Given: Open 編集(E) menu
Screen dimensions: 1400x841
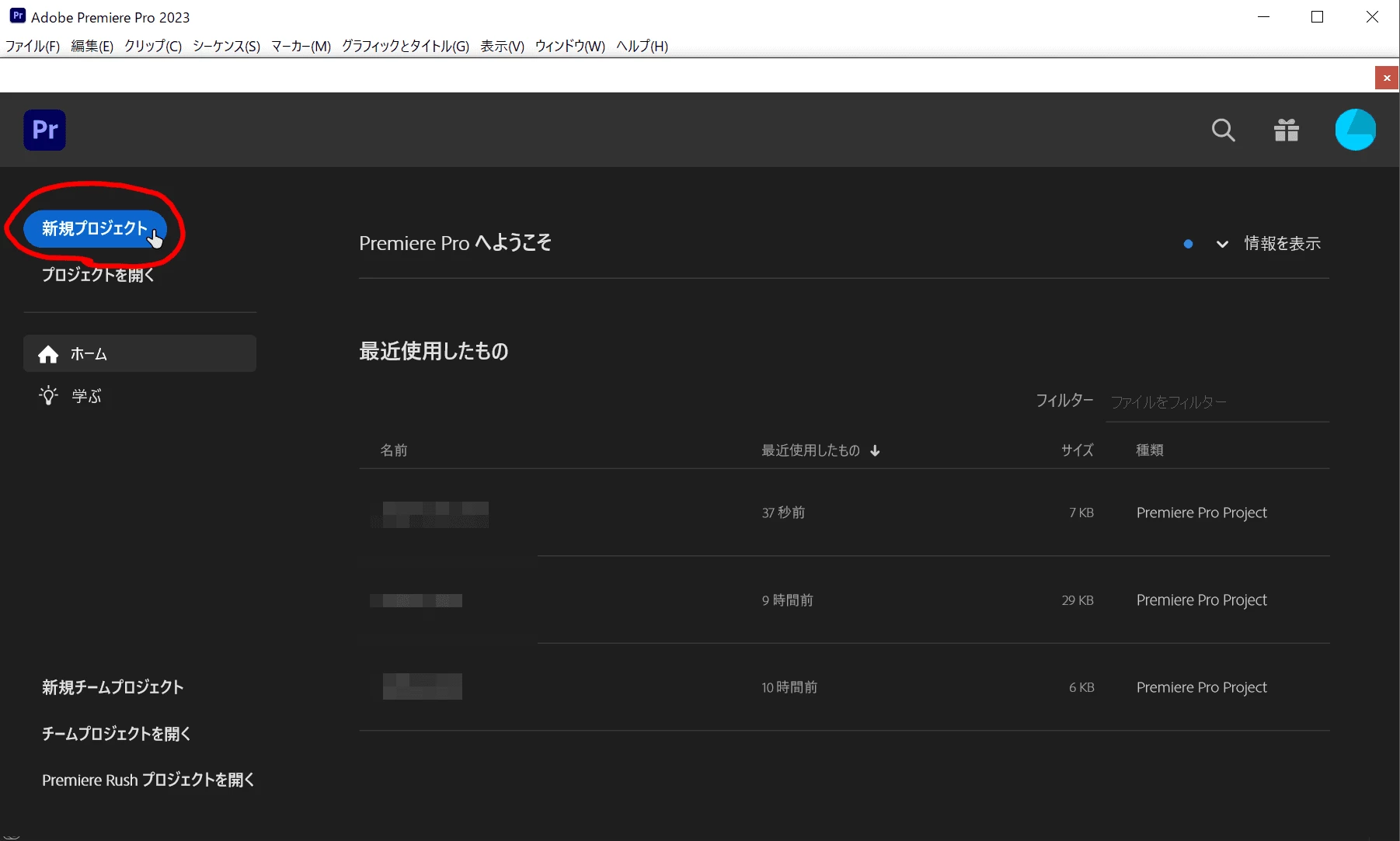Looking at the screenshot, I should (92, 46).
